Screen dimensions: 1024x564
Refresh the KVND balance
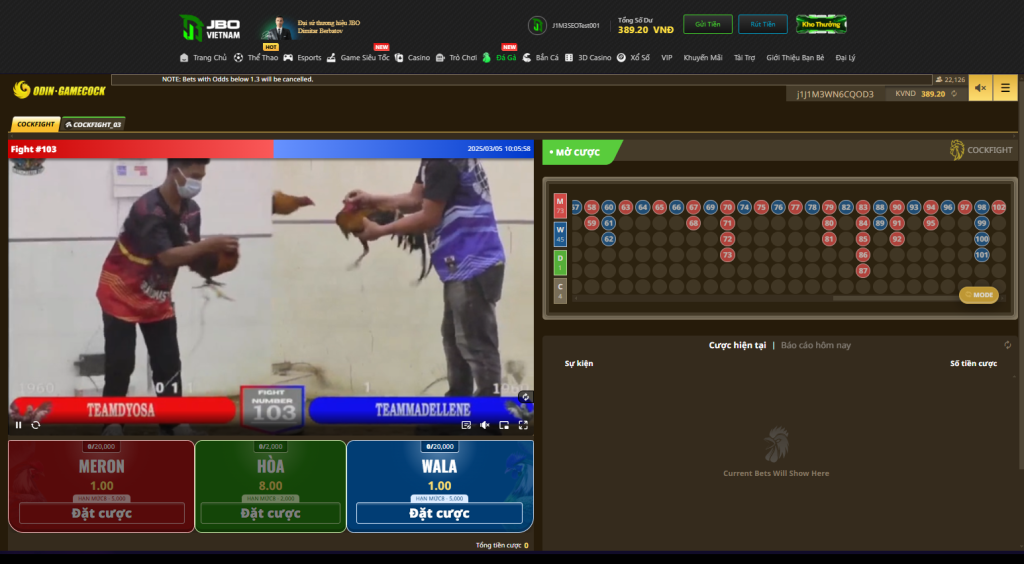click(954, 94)
